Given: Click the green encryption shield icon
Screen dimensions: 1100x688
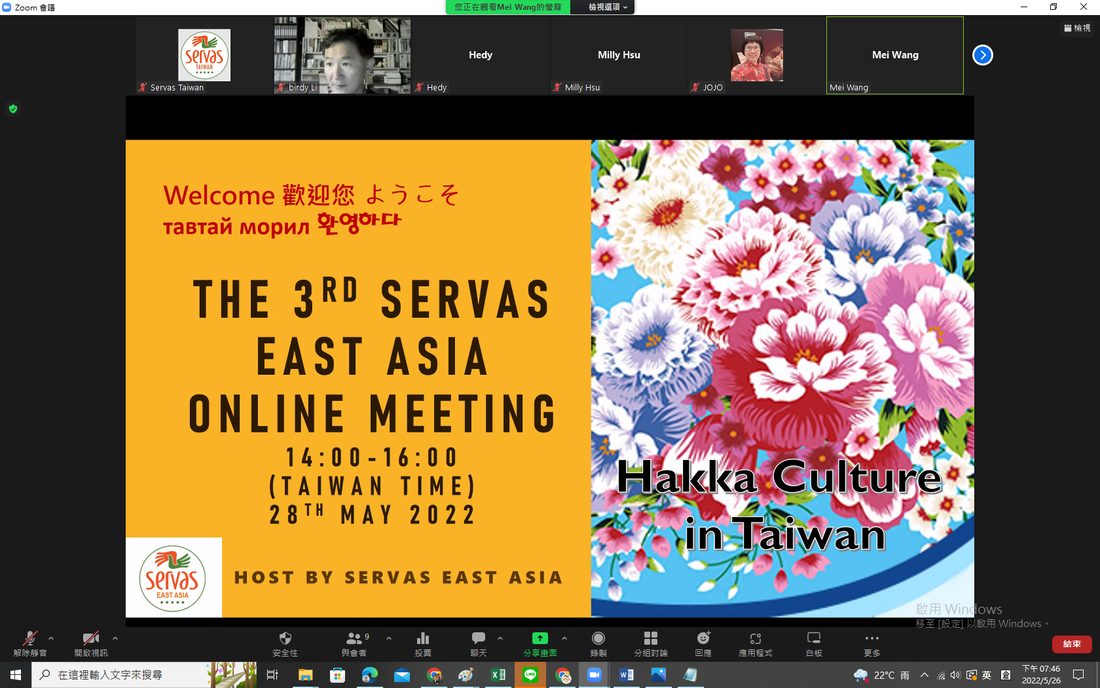Looking at the screenshot, I should (x=13, y=109).
